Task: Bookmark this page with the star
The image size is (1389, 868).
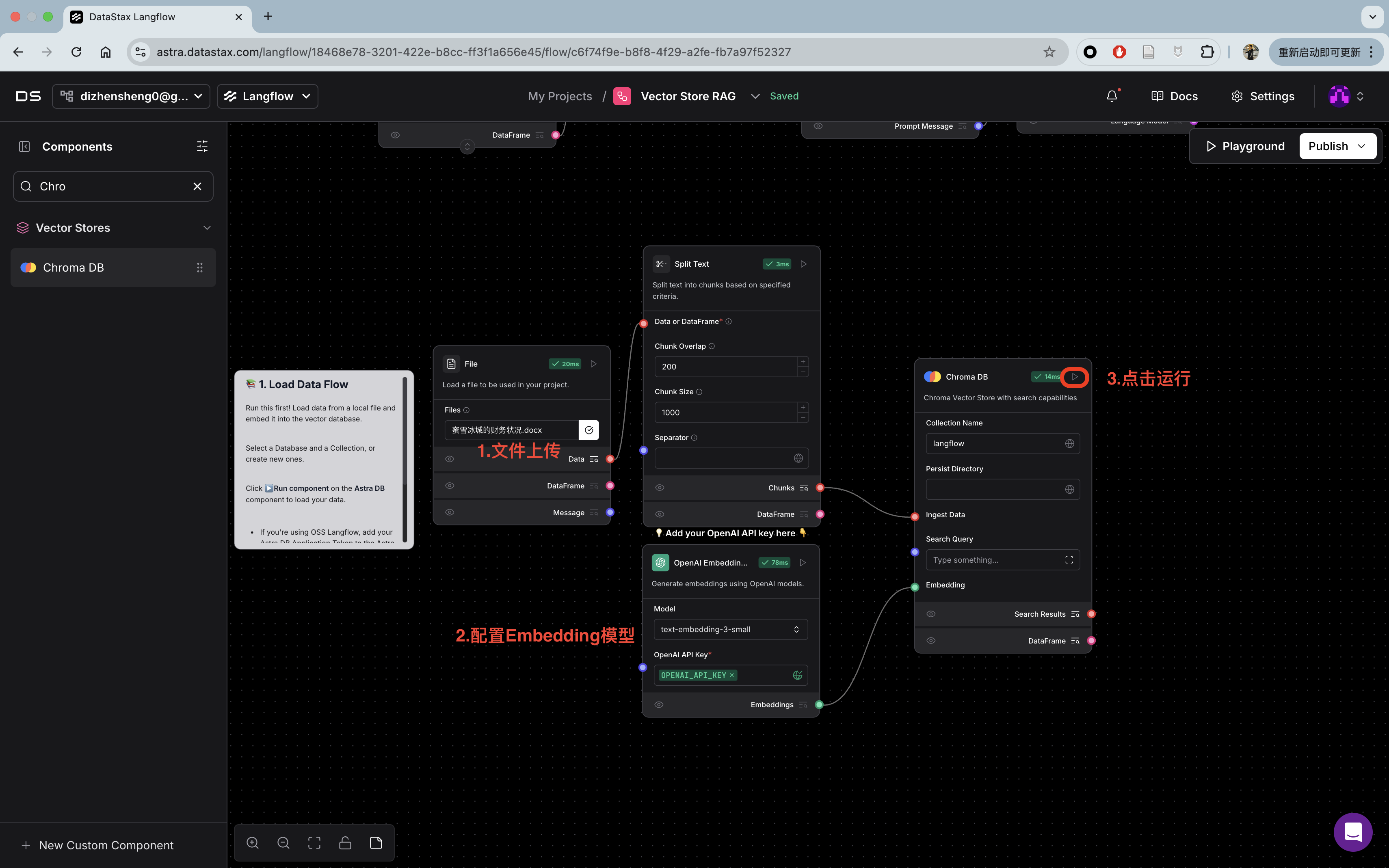Action: (1049, 52)
